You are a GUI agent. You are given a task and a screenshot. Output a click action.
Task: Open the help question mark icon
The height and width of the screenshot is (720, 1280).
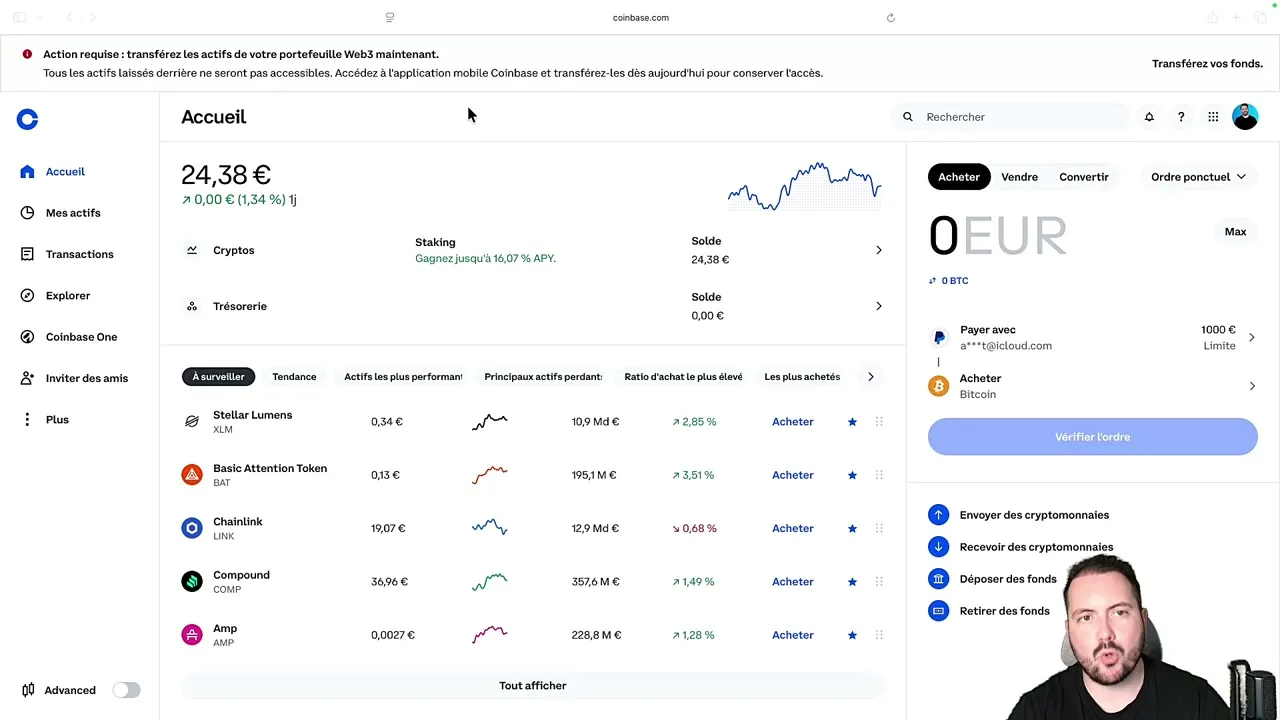click(x=1181, y=117)
